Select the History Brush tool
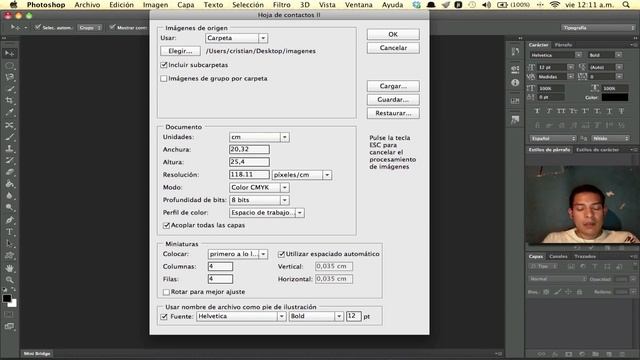640x360 pixels. point(9,160)
